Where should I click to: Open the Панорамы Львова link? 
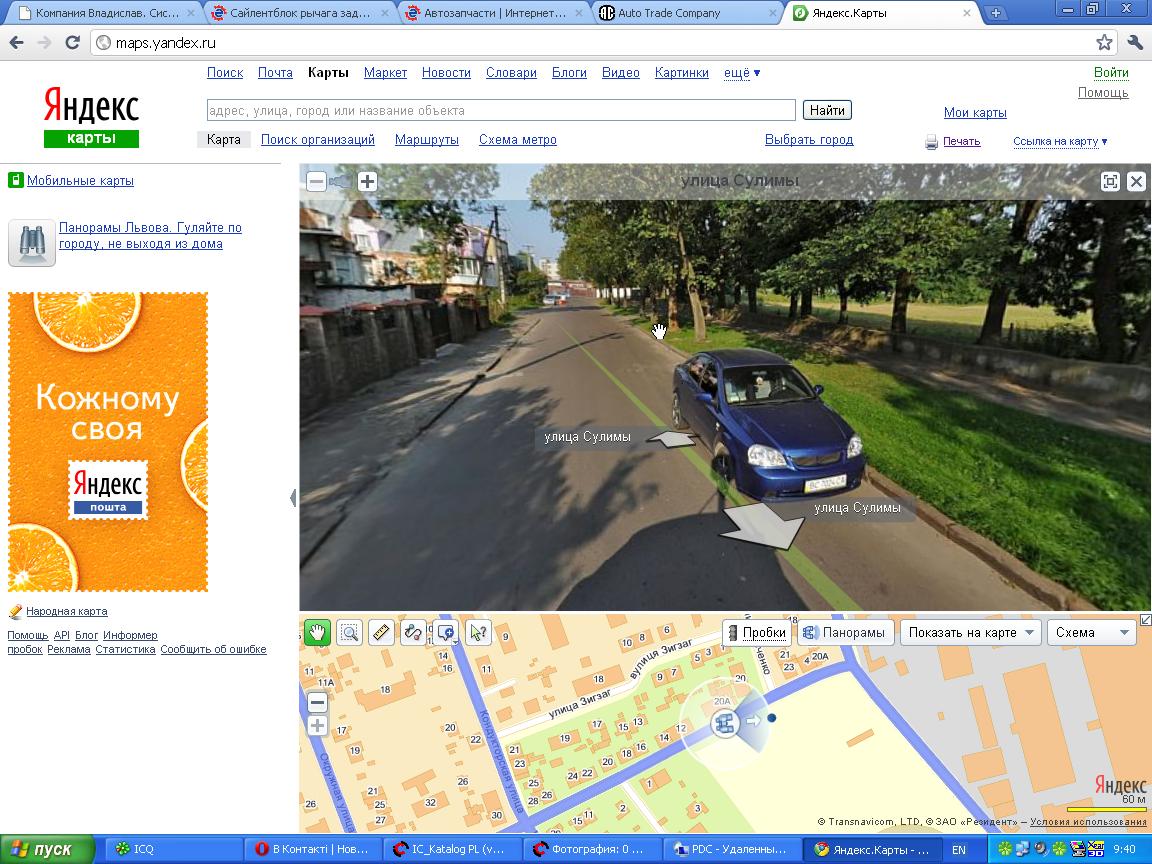pos(150,236)
